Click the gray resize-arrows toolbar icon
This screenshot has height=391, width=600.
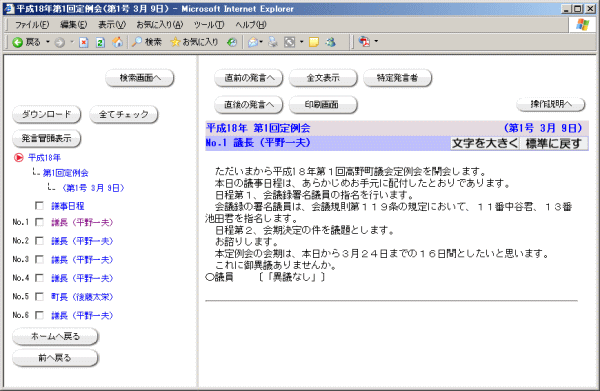[290, 42]
